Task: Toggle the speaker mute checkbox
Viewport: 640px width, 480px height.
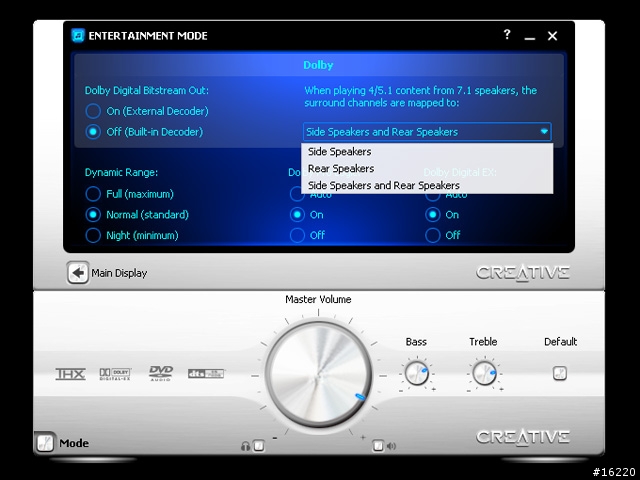Action: click(378, 445)
